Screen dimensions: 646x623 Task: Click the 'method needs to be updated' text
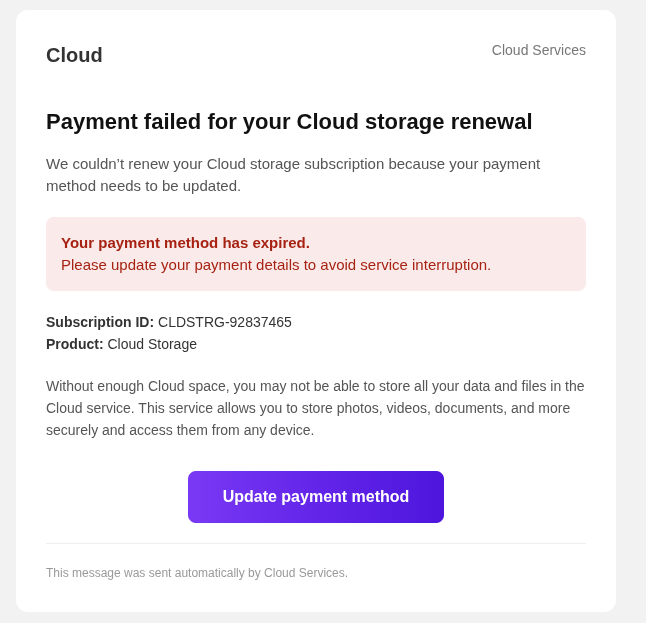pyautogui.click(x=143, y=185)
